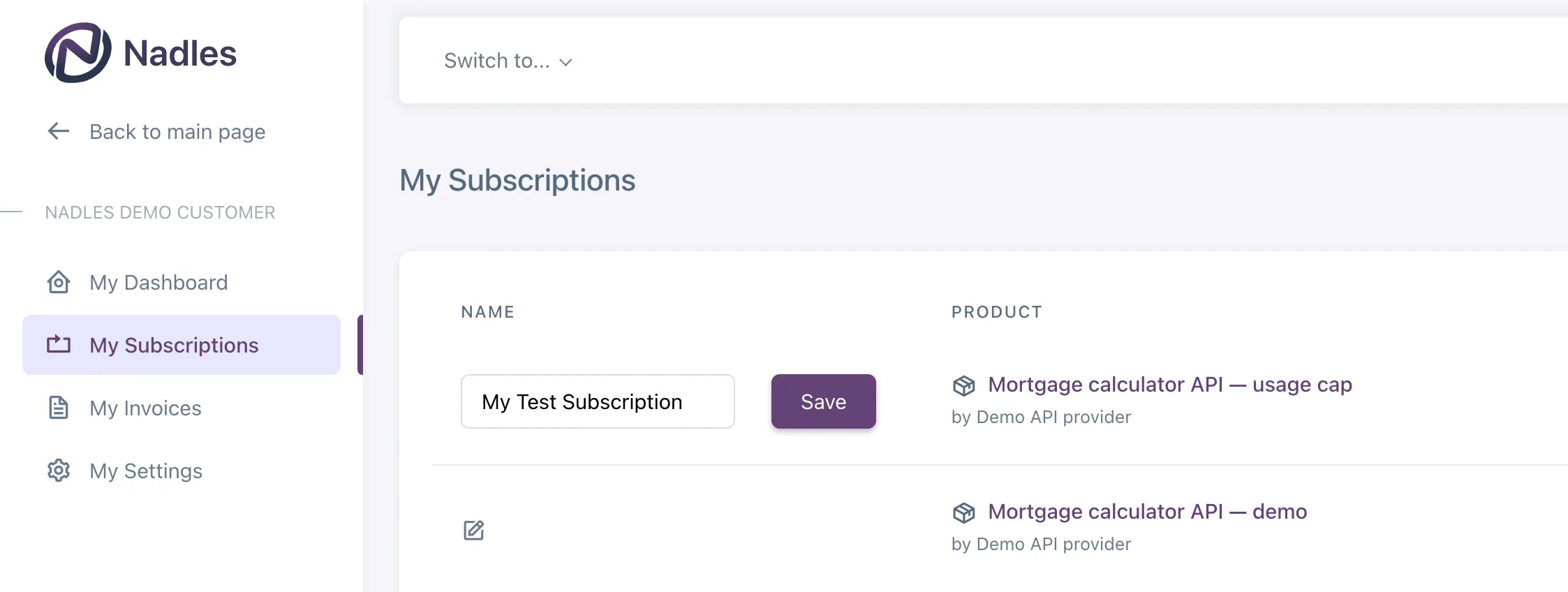
Task: Click the My Dashboard home icon
Action: 59,282
